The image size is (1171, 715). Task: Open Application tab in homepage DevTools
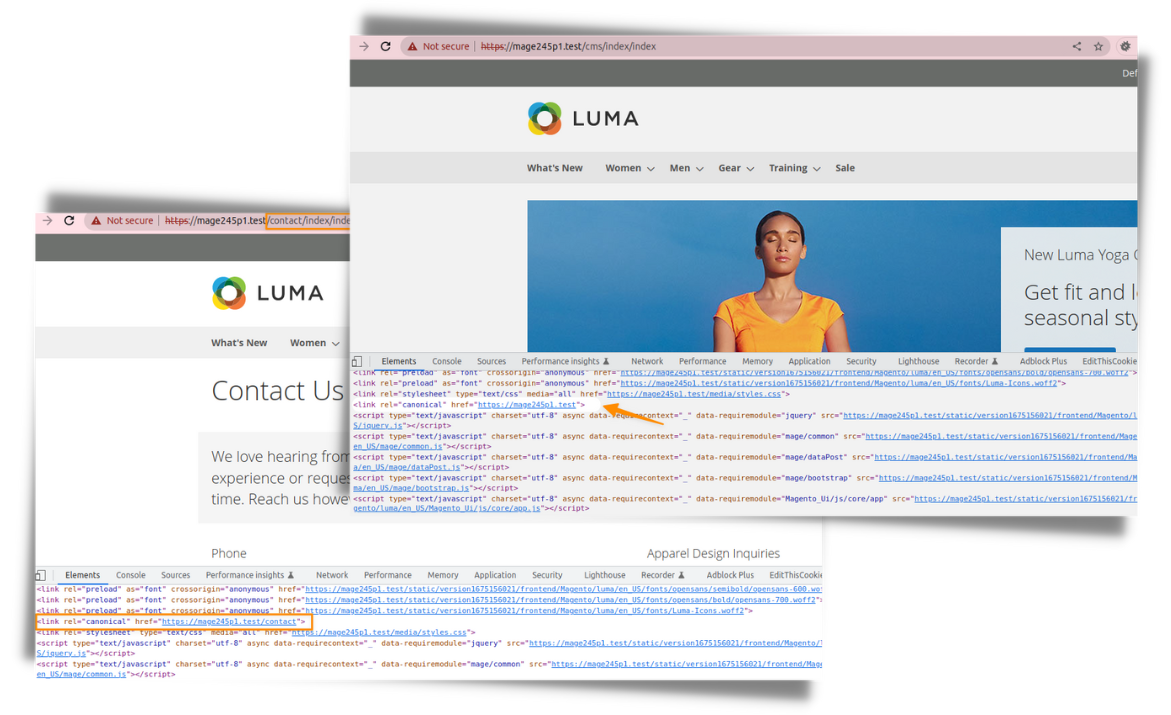tap(810, 362)
